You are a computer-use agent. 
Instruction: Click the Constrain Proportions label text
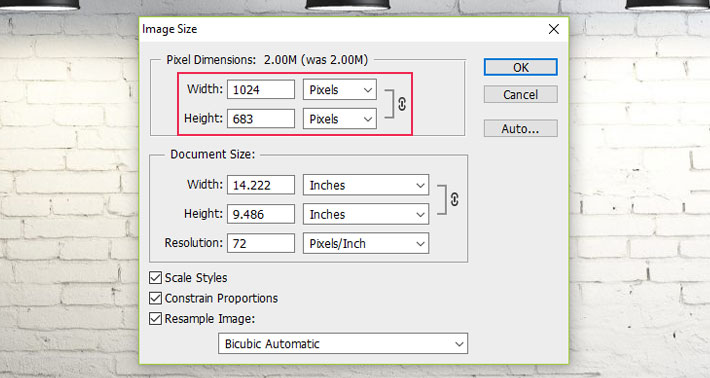(221, 298)
